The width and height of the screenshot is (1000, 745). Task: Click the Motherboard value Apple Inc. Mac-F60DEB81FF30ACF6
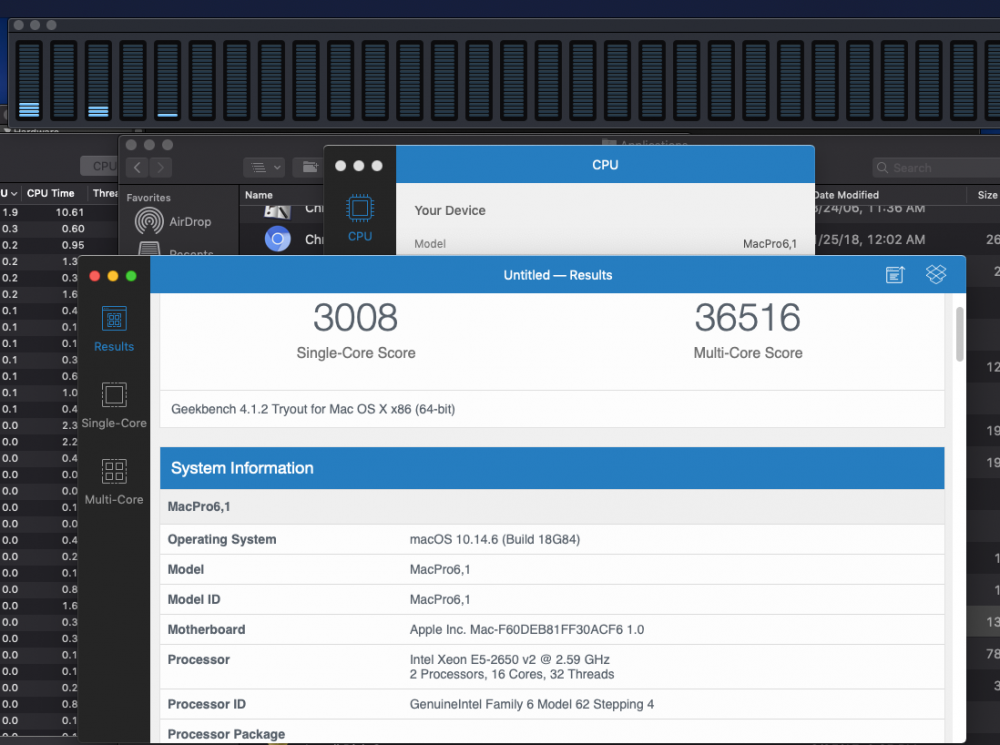tap(526, 630)
